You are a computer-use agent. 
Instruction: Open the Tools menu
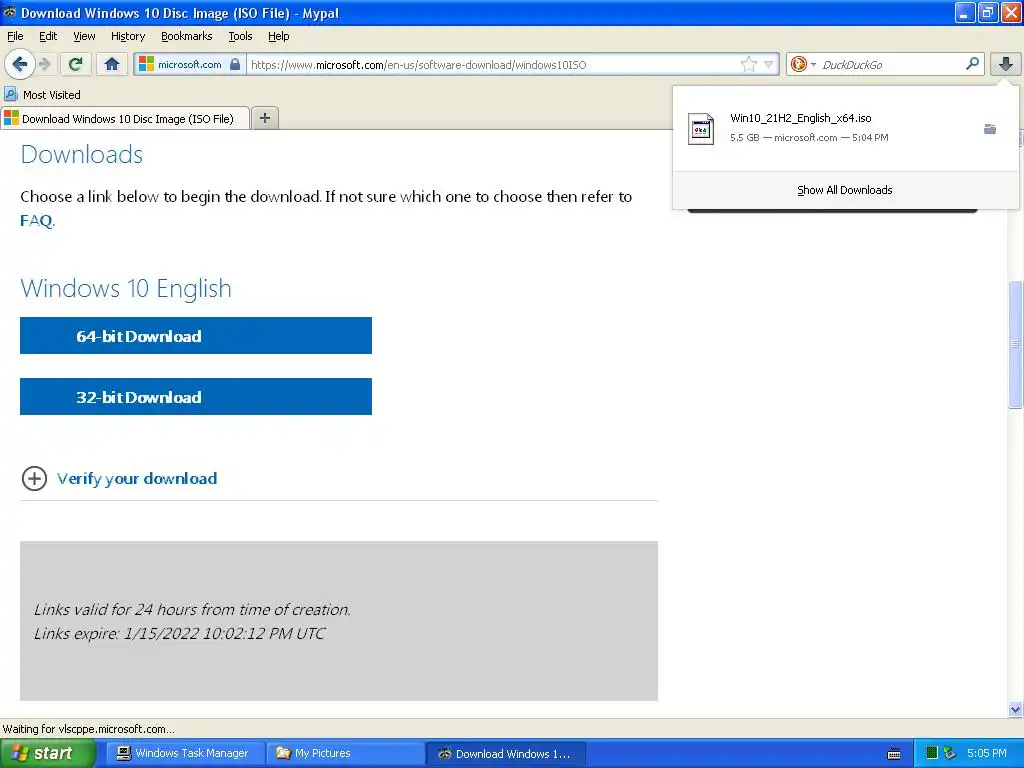click(x=240, y=36)
